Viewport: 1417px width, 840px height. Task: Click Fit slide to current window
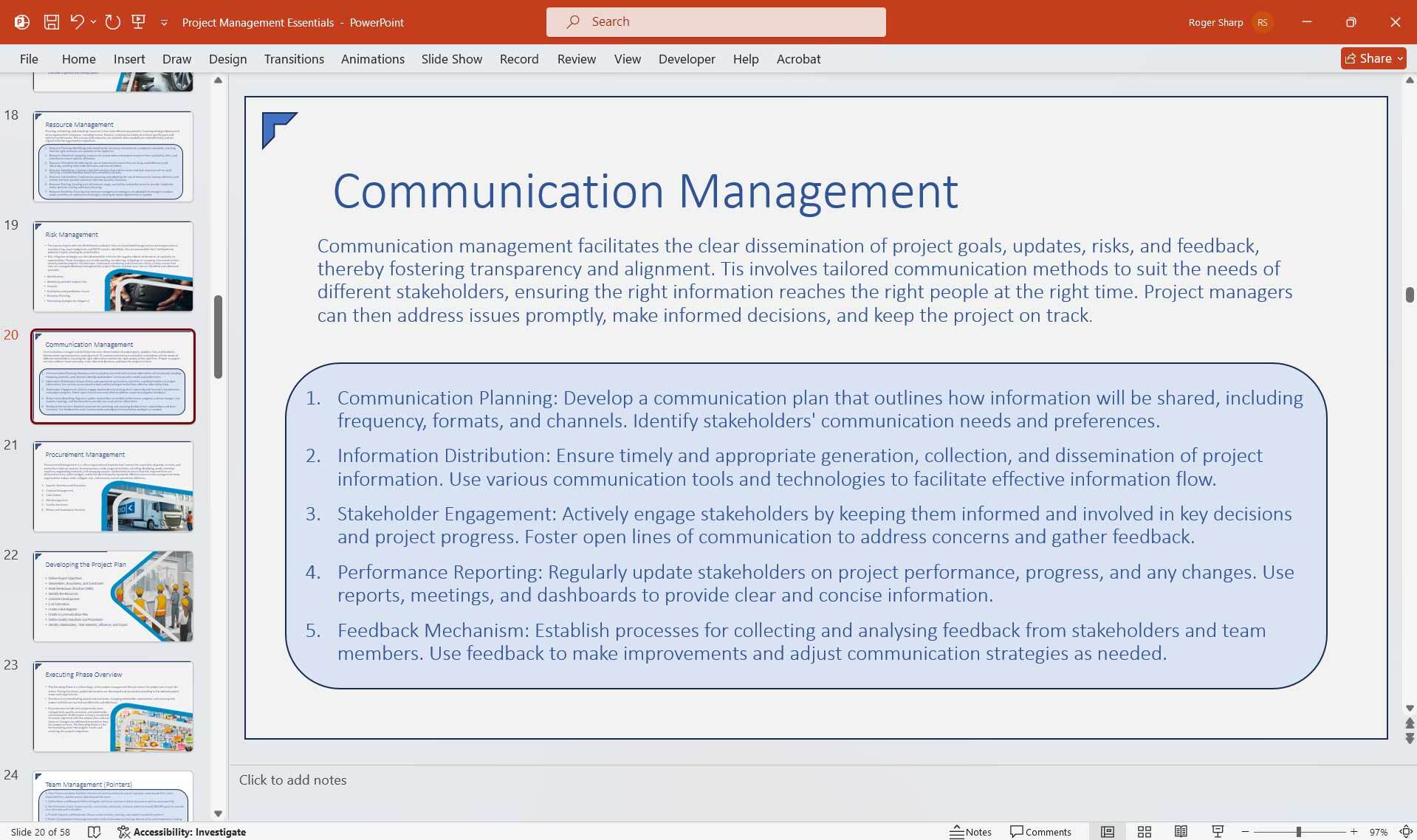coord(1404,831)
